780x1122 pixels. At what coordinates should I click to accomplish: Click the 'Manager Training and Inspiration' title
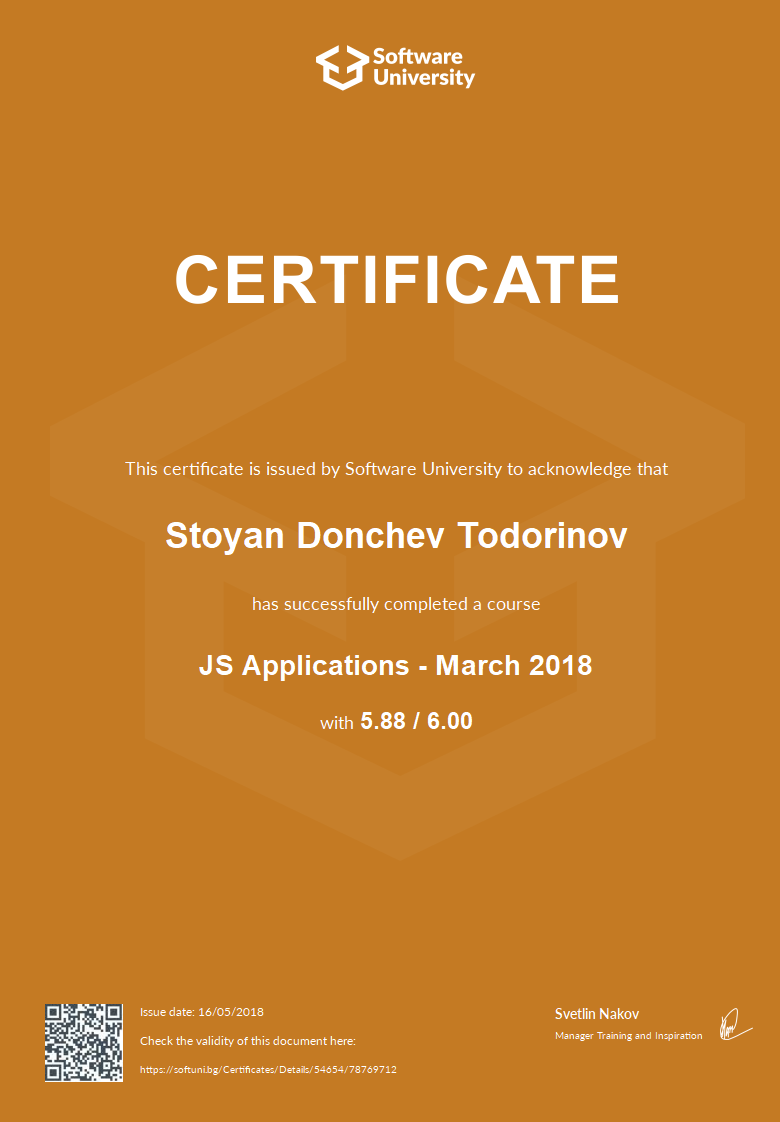pyautogui.click(x=628, y=1035)
